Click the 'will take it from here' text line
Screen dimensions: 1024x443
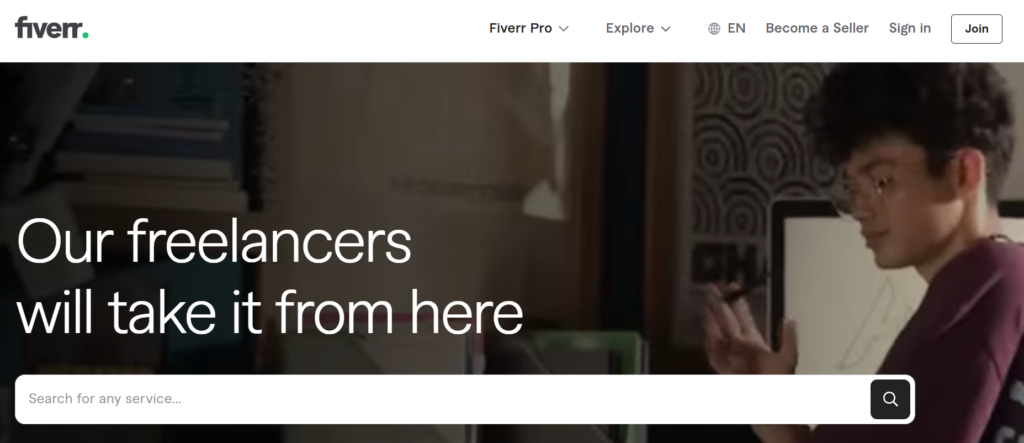pos(270,312)
